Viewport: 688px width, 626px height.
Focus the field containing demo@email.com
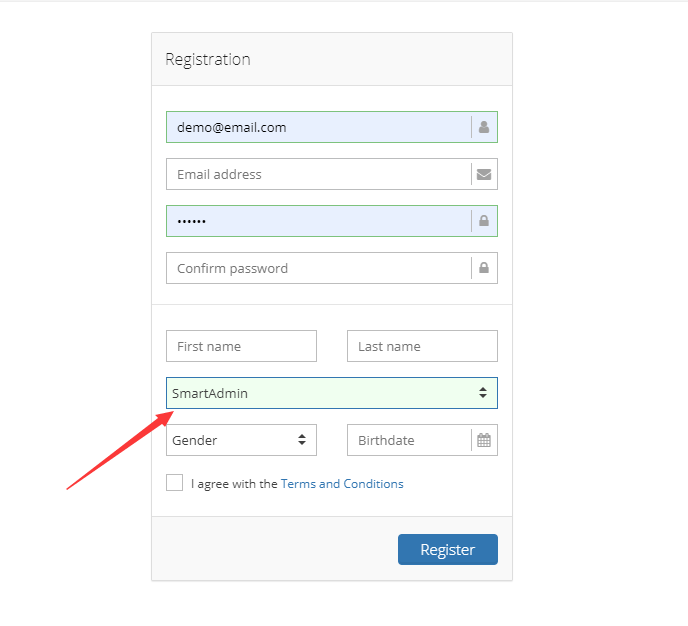pos(317,127)
